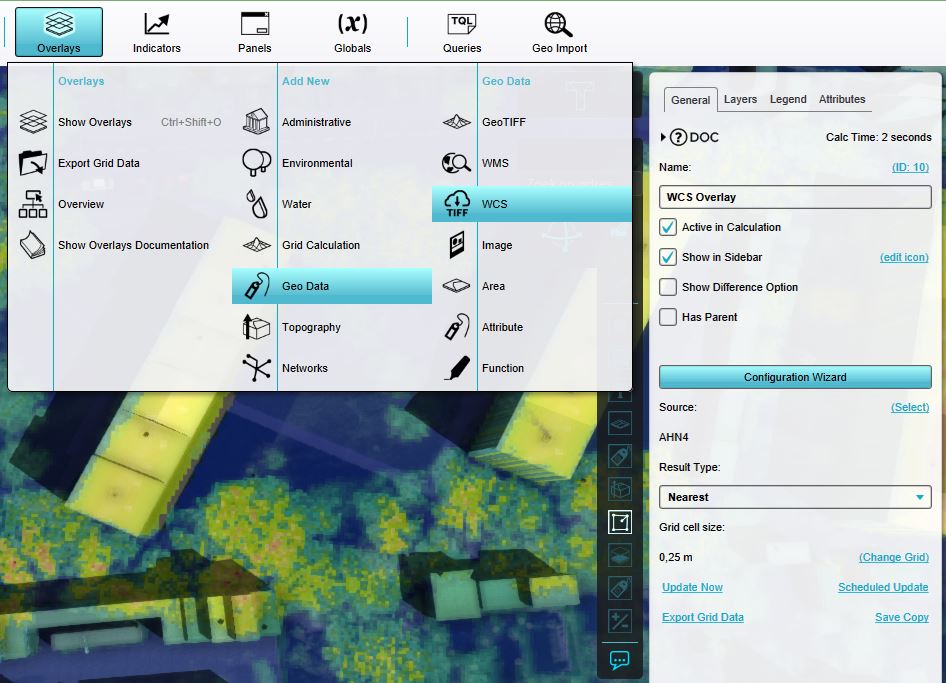The height and width of the screenshot is (683, 946).
Task: Uncheck Active in Calculation checkbox
Action: [x=668, y=227]
